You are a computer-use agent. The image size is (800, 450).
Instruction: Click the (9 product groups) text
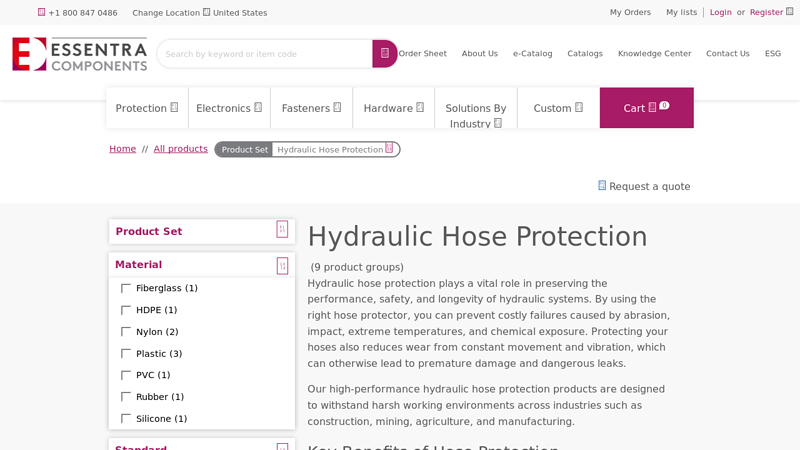357,267
